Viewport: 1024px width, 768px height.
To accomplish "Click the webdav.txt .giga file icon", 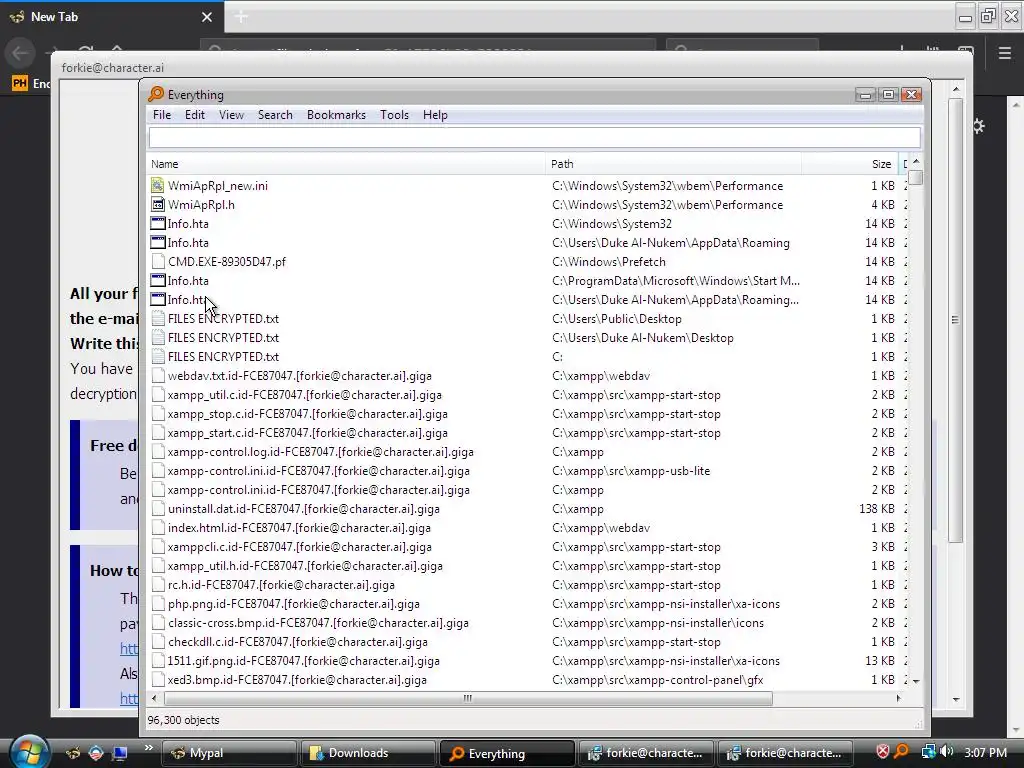I will (157, 376).
